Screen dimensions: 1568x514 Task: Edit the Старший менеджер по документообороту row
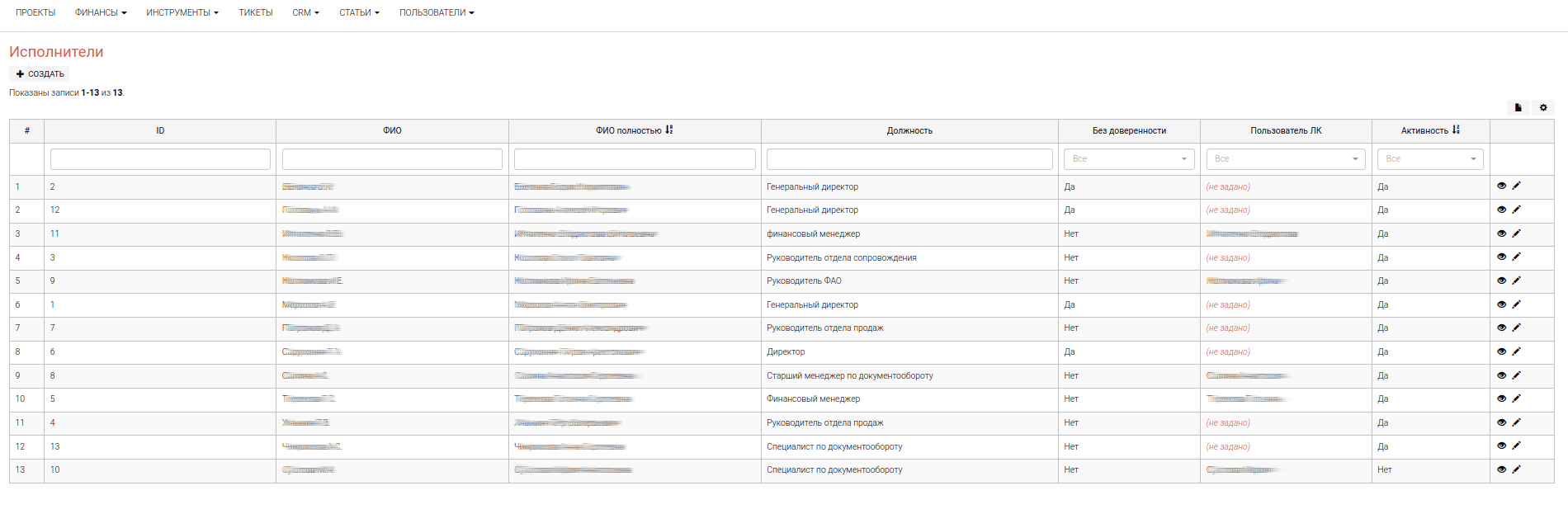[1516, 375]
